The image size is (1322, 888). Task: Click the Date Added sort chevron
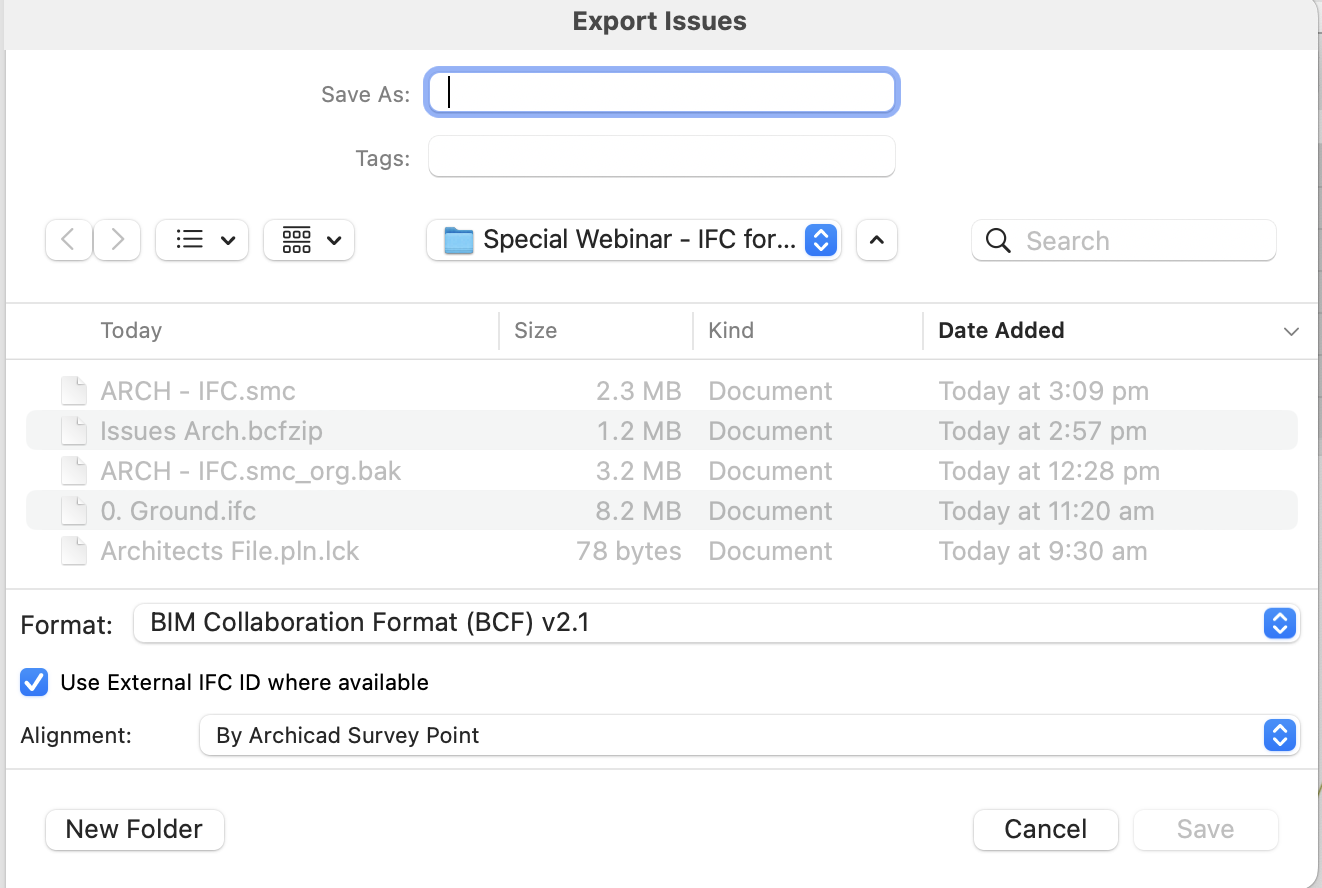point(1291,331)
